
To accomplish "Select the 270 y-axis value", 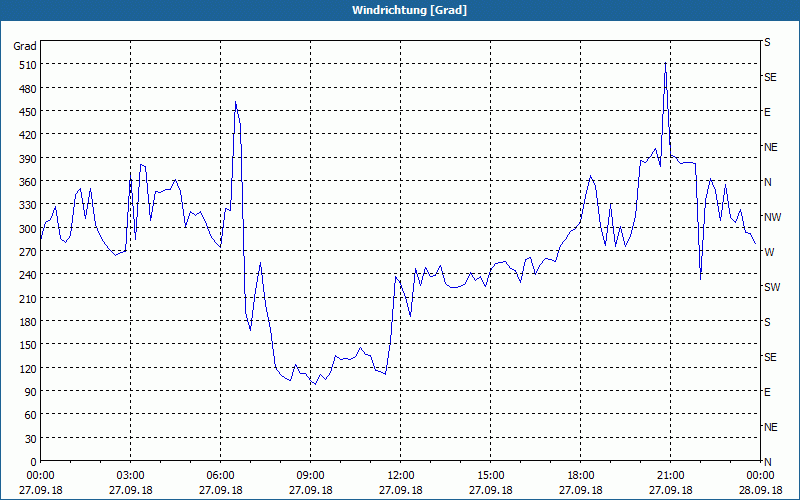I will tap(28, 252).
